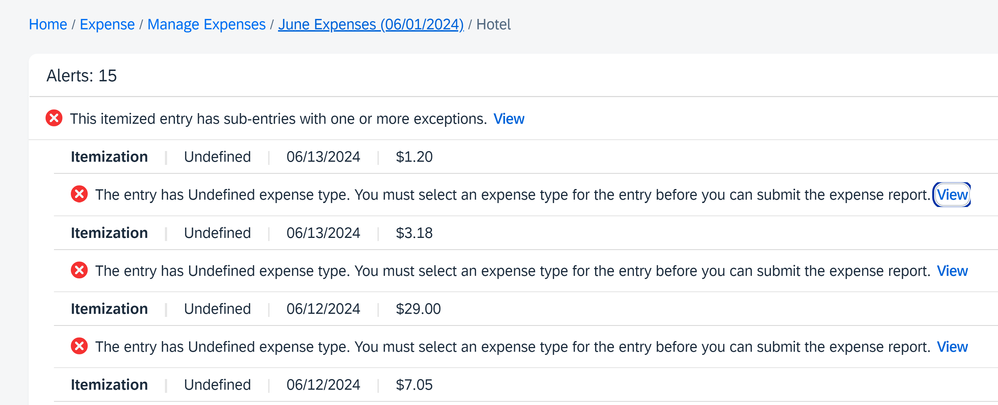Select the $1.20 itemization row
This screenshot has height=405, width=998.
[526, 157]
